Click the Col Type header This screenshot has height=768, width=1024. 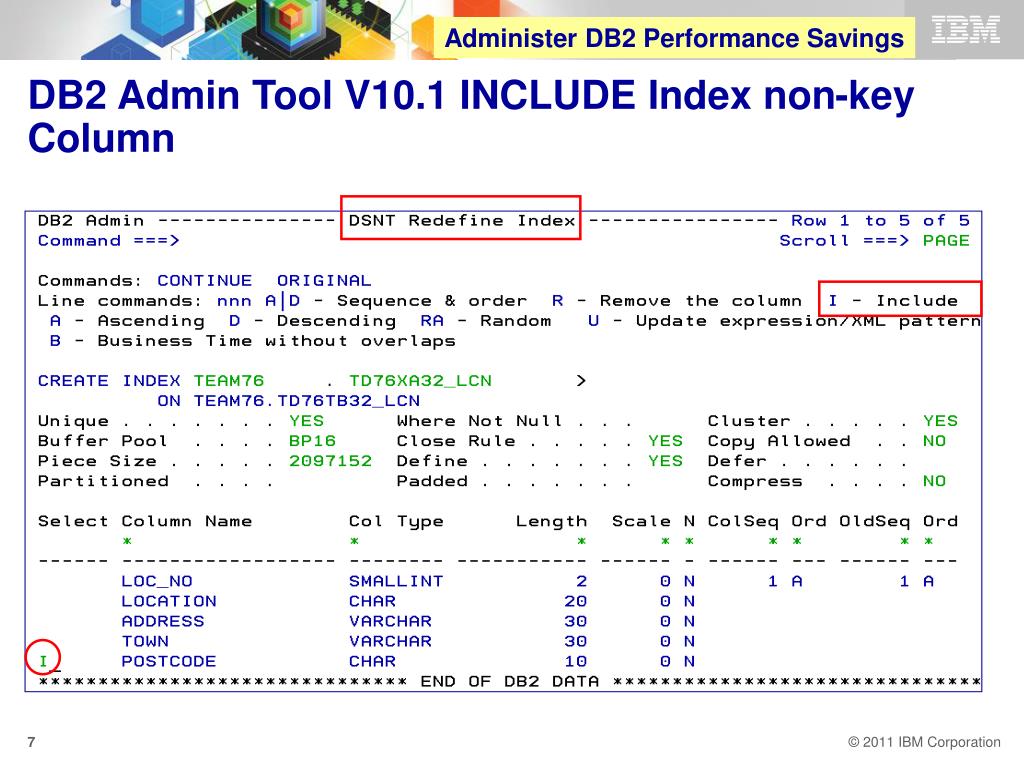[x=396, y=521]
